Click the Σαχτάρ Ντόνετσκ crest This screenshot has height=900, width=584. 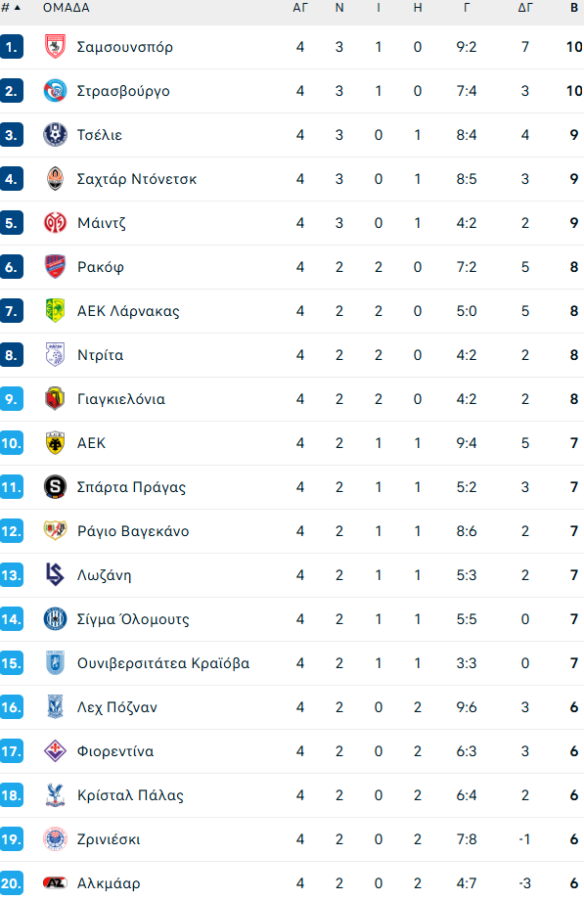tap(55, 178)
